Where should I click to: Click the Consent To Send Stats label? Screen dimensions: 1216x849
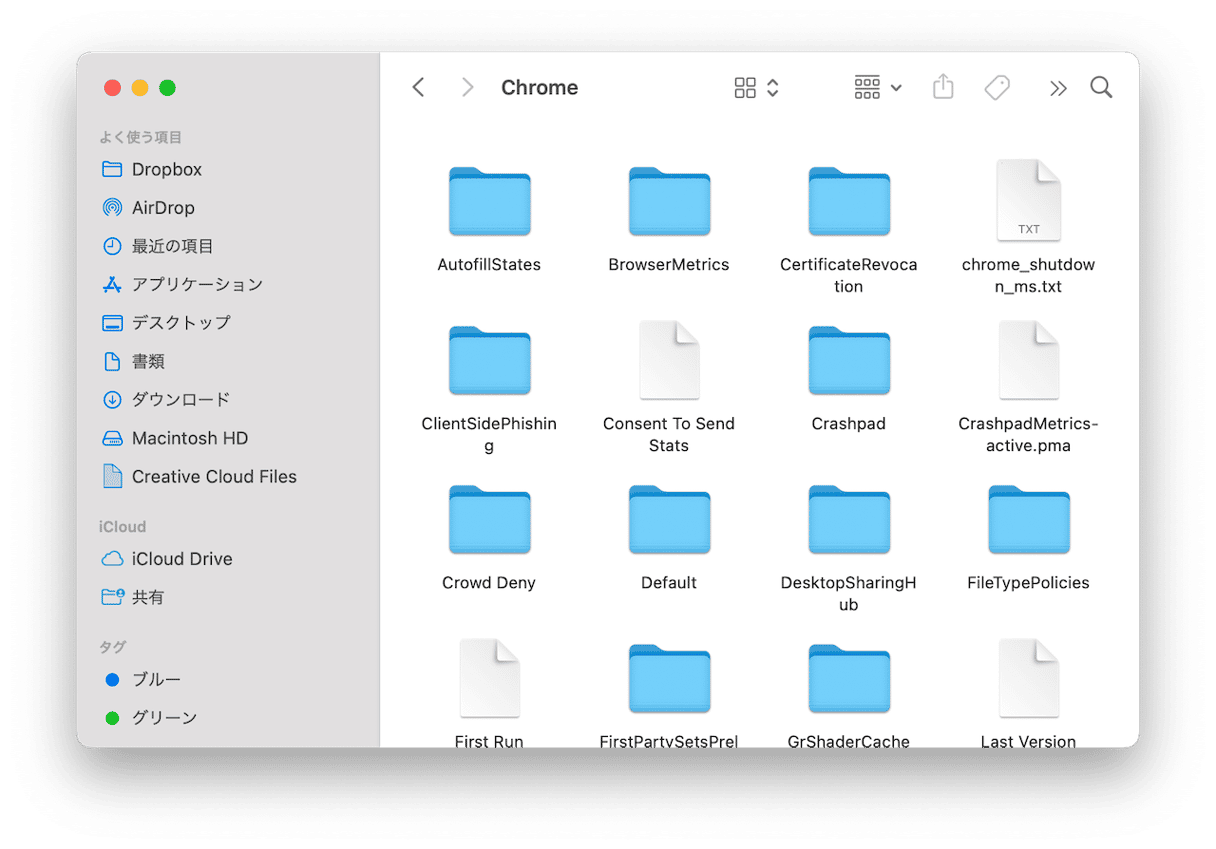pyautogui.click(x=669, y=435)
